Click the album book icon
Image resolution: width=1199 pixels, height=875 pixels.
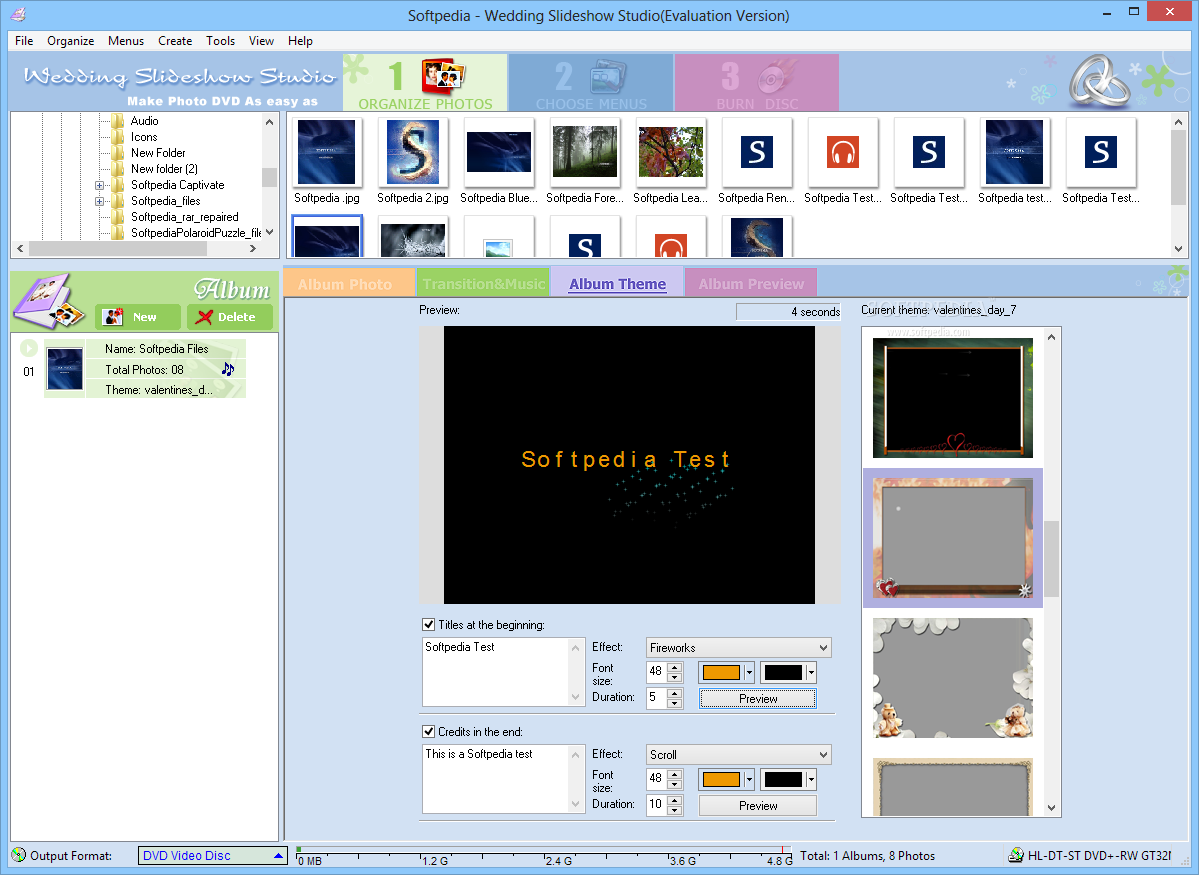50,301
